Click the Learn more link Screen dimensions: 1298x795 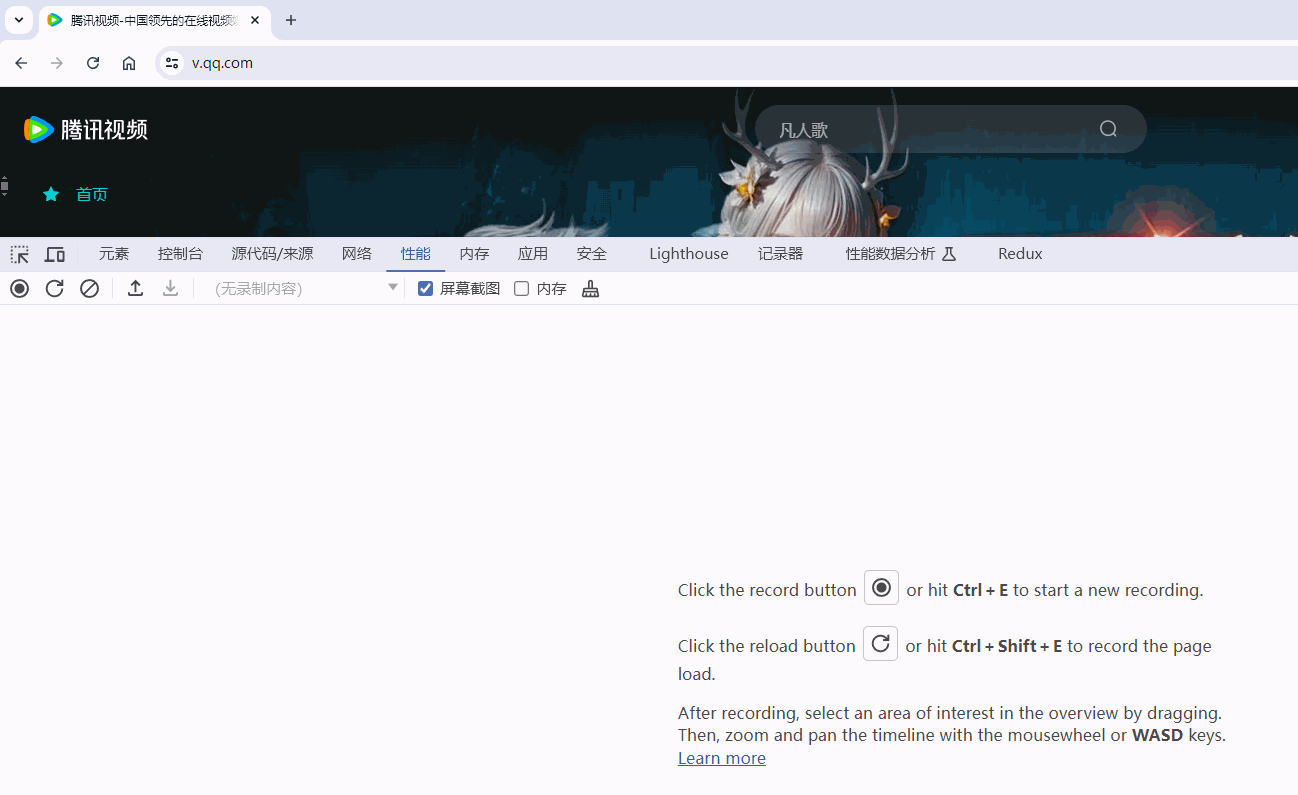pyautogui.click(x=722, y=758)
